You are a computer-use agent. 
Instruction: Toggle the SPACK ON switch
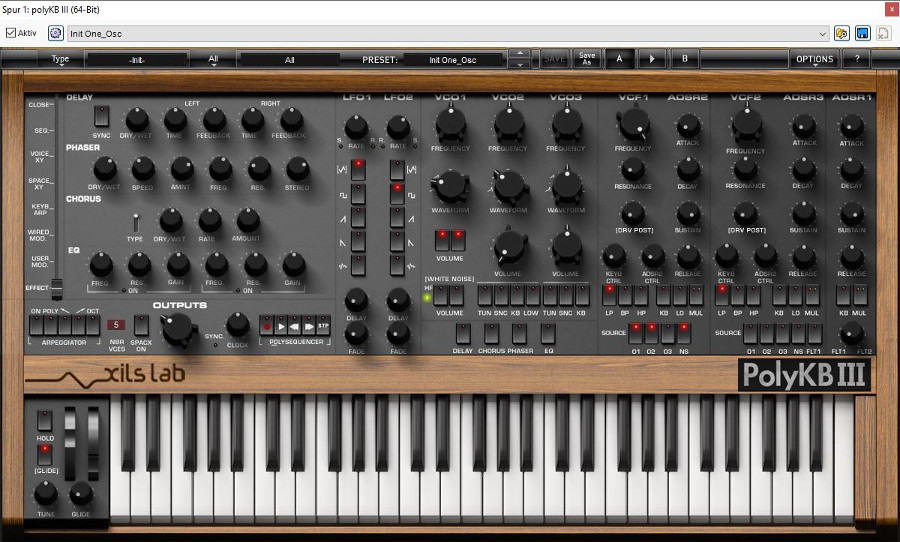141,325
